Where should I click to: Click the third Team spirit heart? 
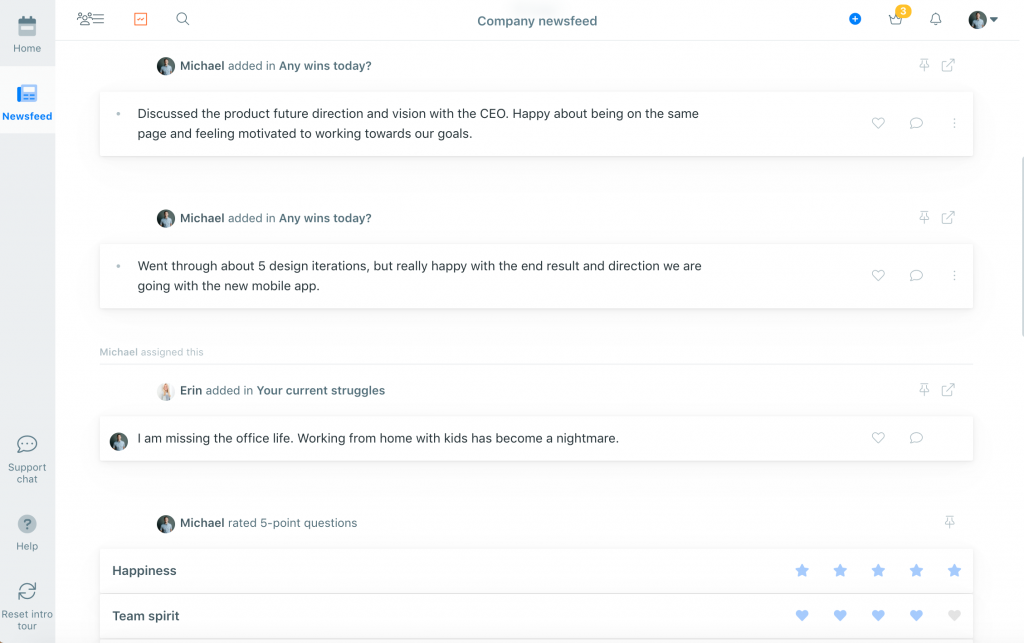(x=878, y=615)
